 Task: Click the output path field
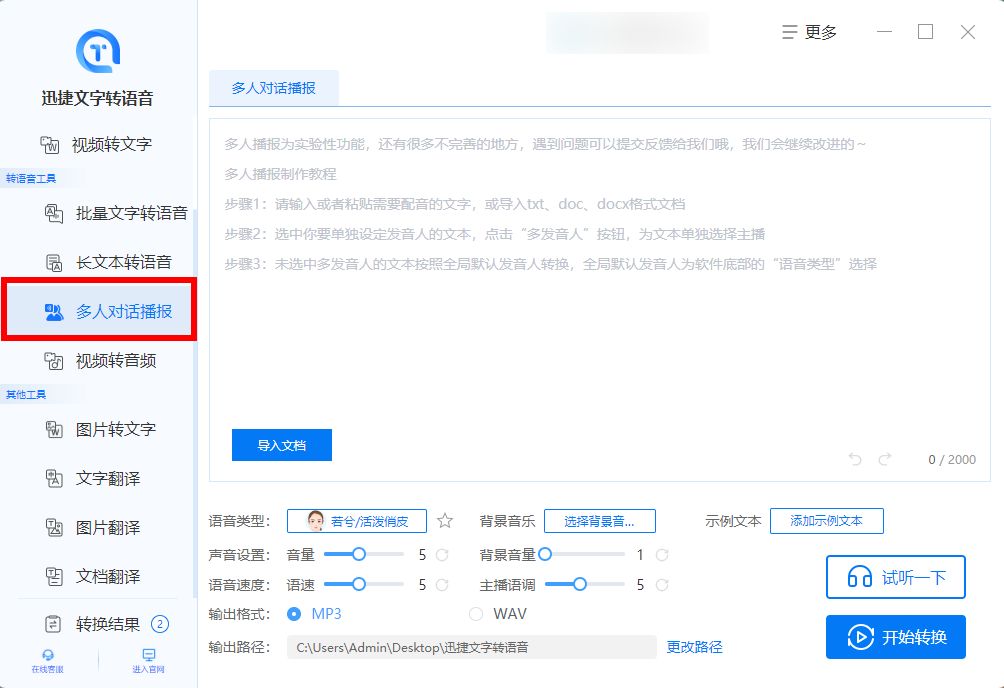click(471, 647)
